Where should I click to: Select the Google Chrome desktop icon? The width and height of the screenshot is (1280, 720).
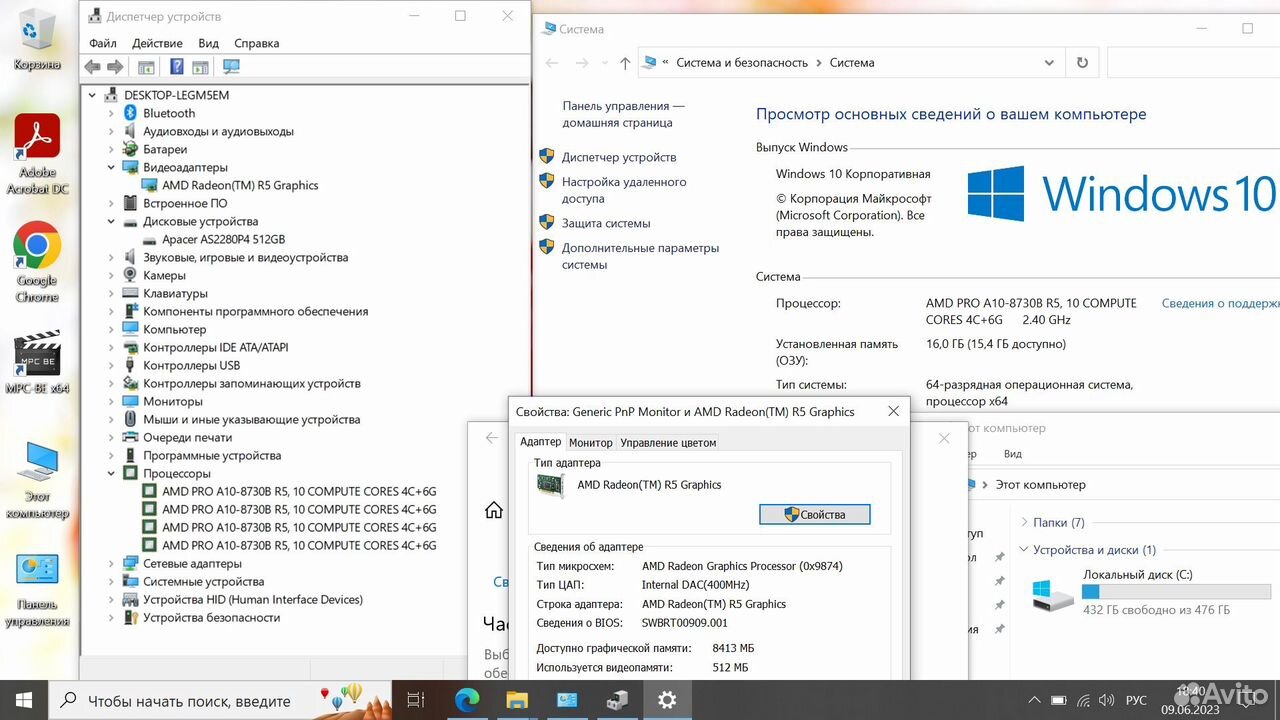click(37, 262)
